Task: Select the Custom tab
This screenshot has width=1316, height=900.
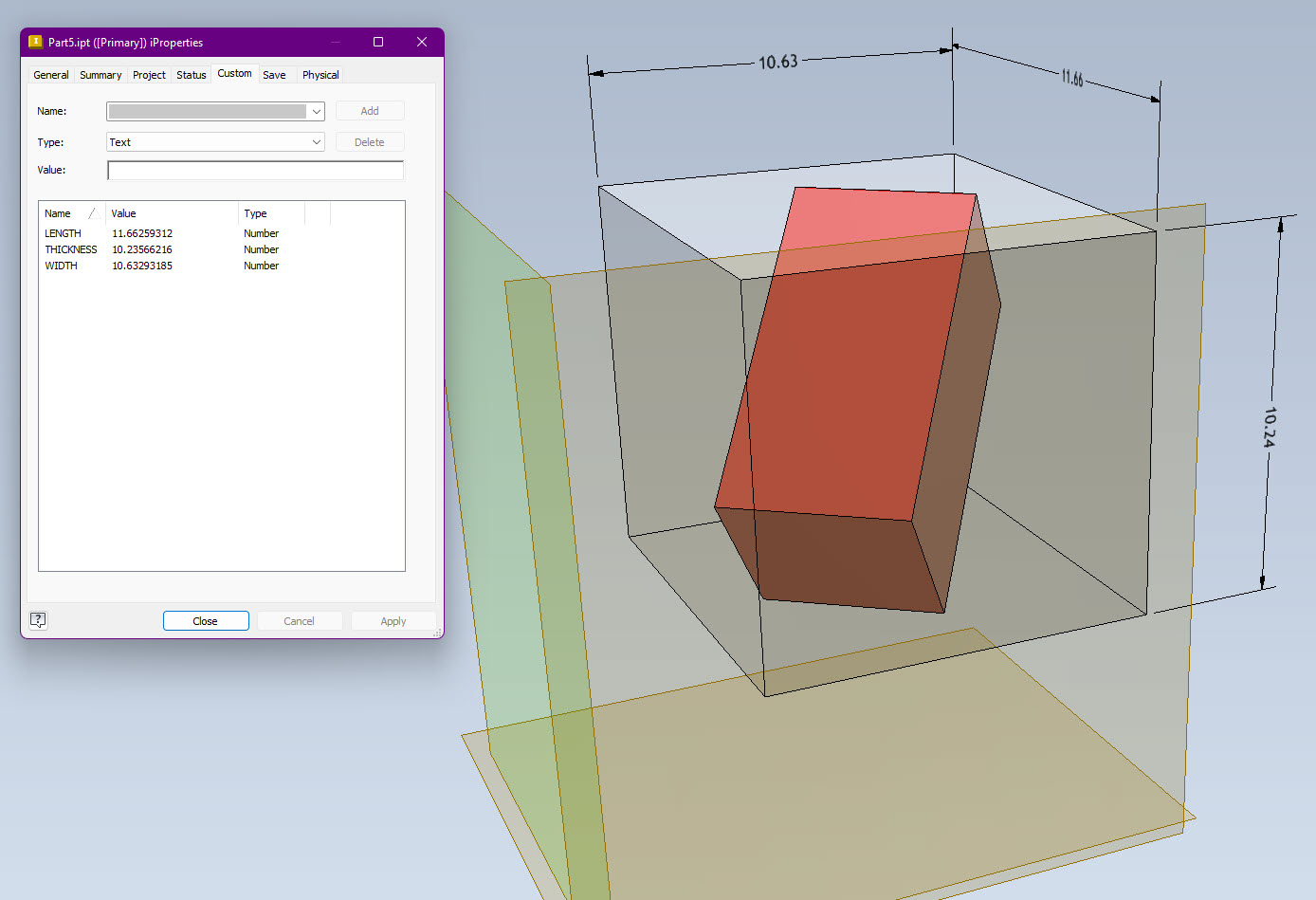Action: coord(234,73)
